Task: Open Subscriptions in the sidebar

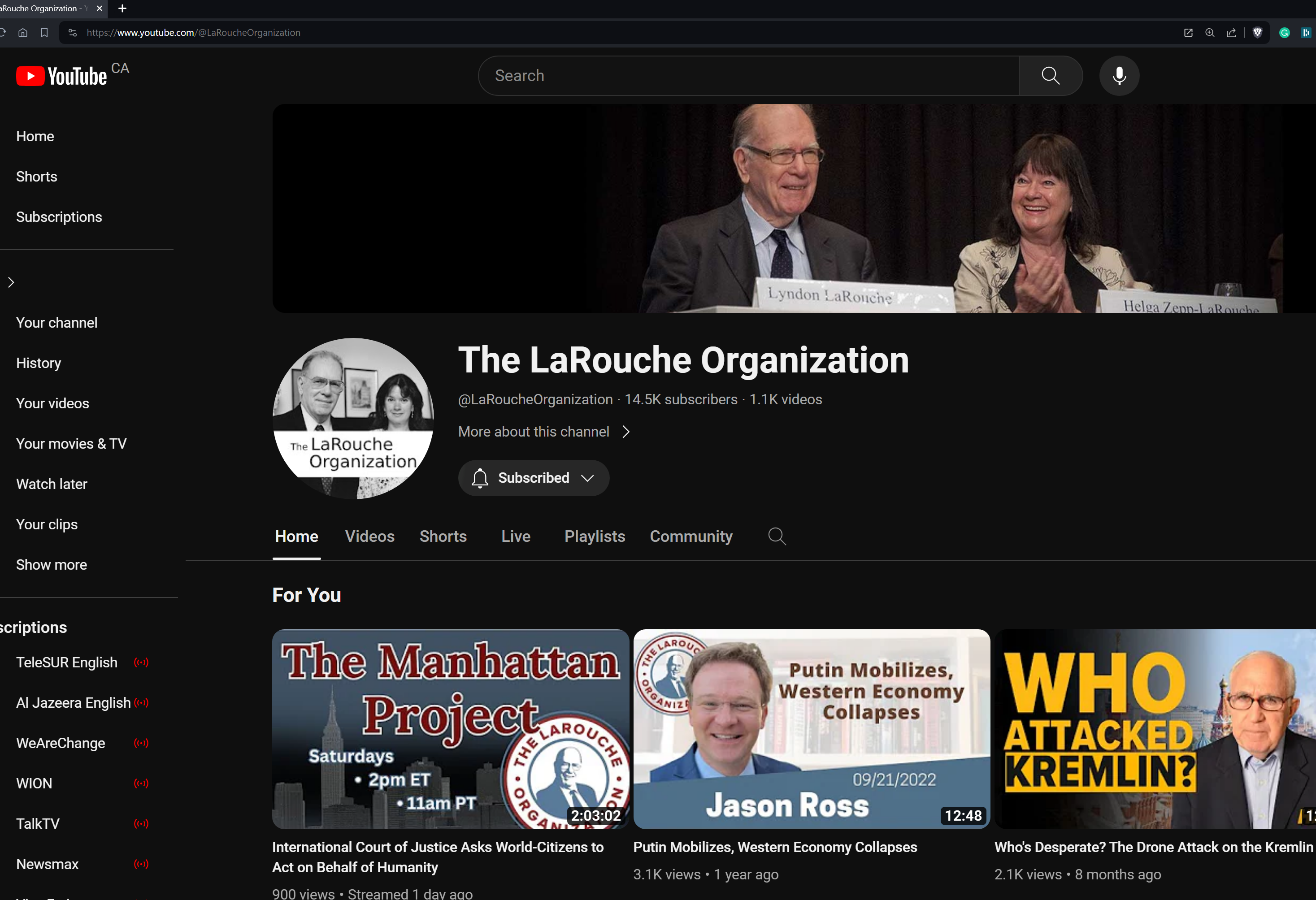Action: click(x=59, y=217)
